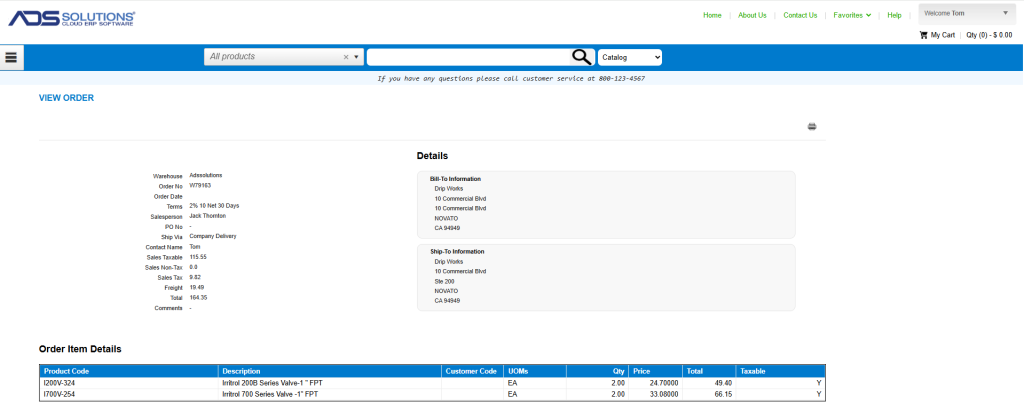Click the terms value 2% 10 Net 30 Days

[214, 206]
